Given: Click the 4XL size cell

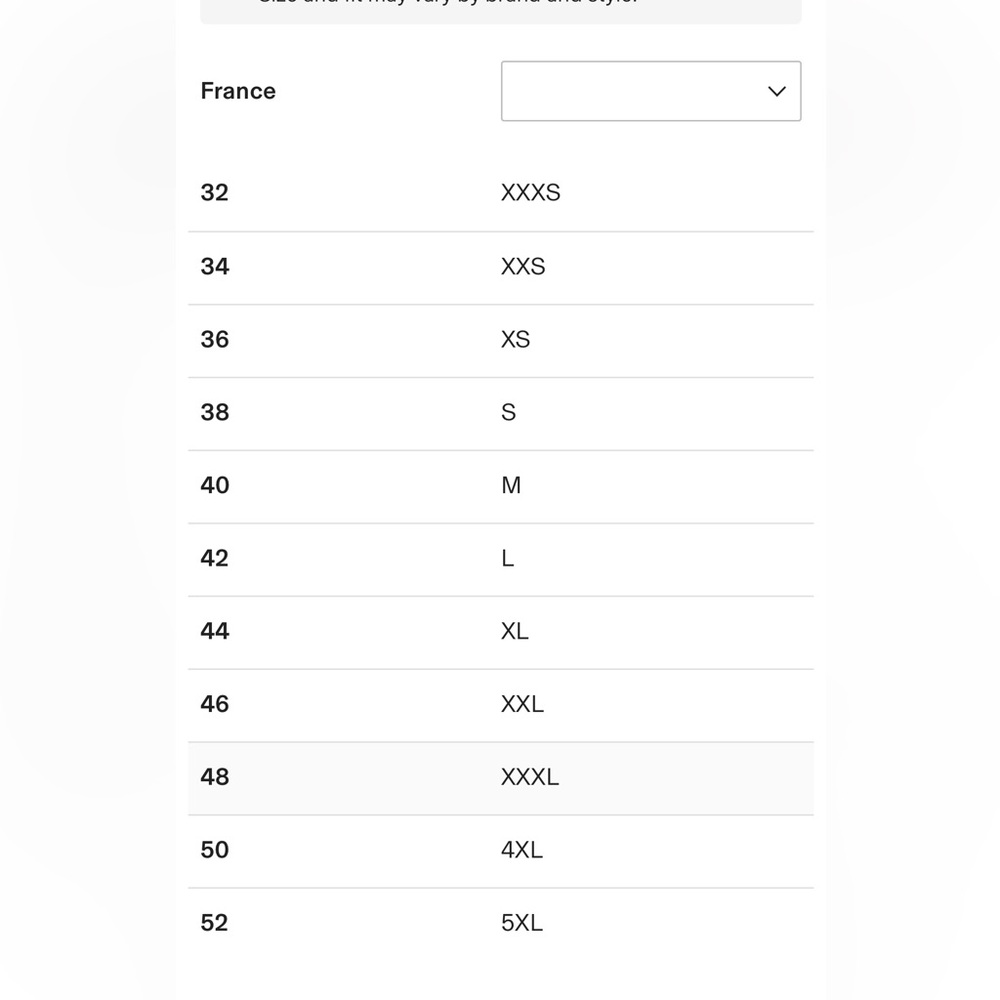Looking at the screenshot, I should point(522,851).
